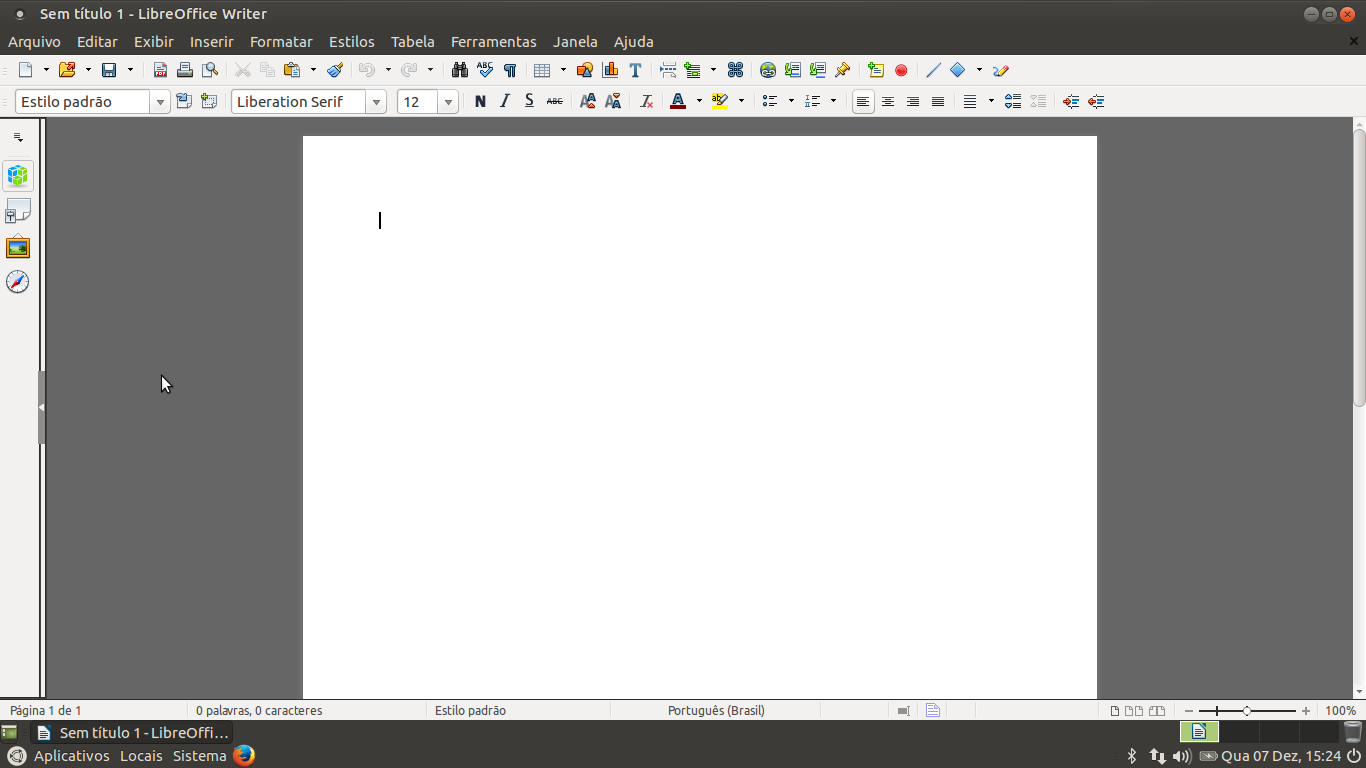The image size is (1366, 768).
Task: Create a new document with the New icon
Action: click(x=26, y=70)
